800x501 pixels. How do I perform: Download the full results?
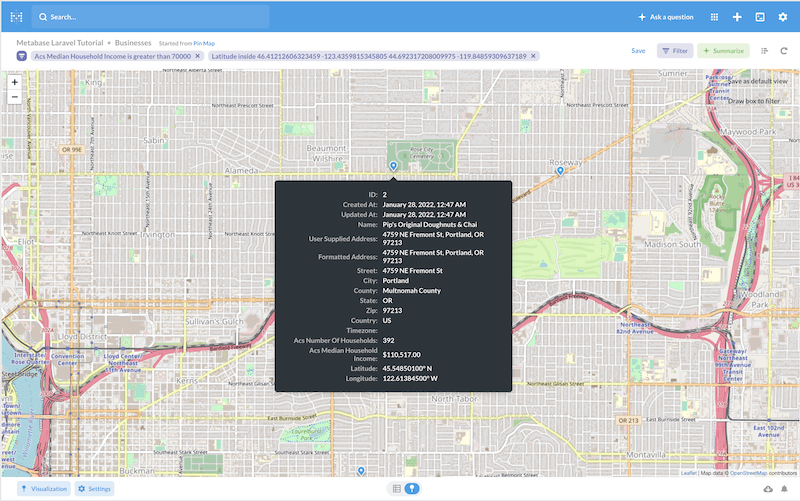point(768,489)
